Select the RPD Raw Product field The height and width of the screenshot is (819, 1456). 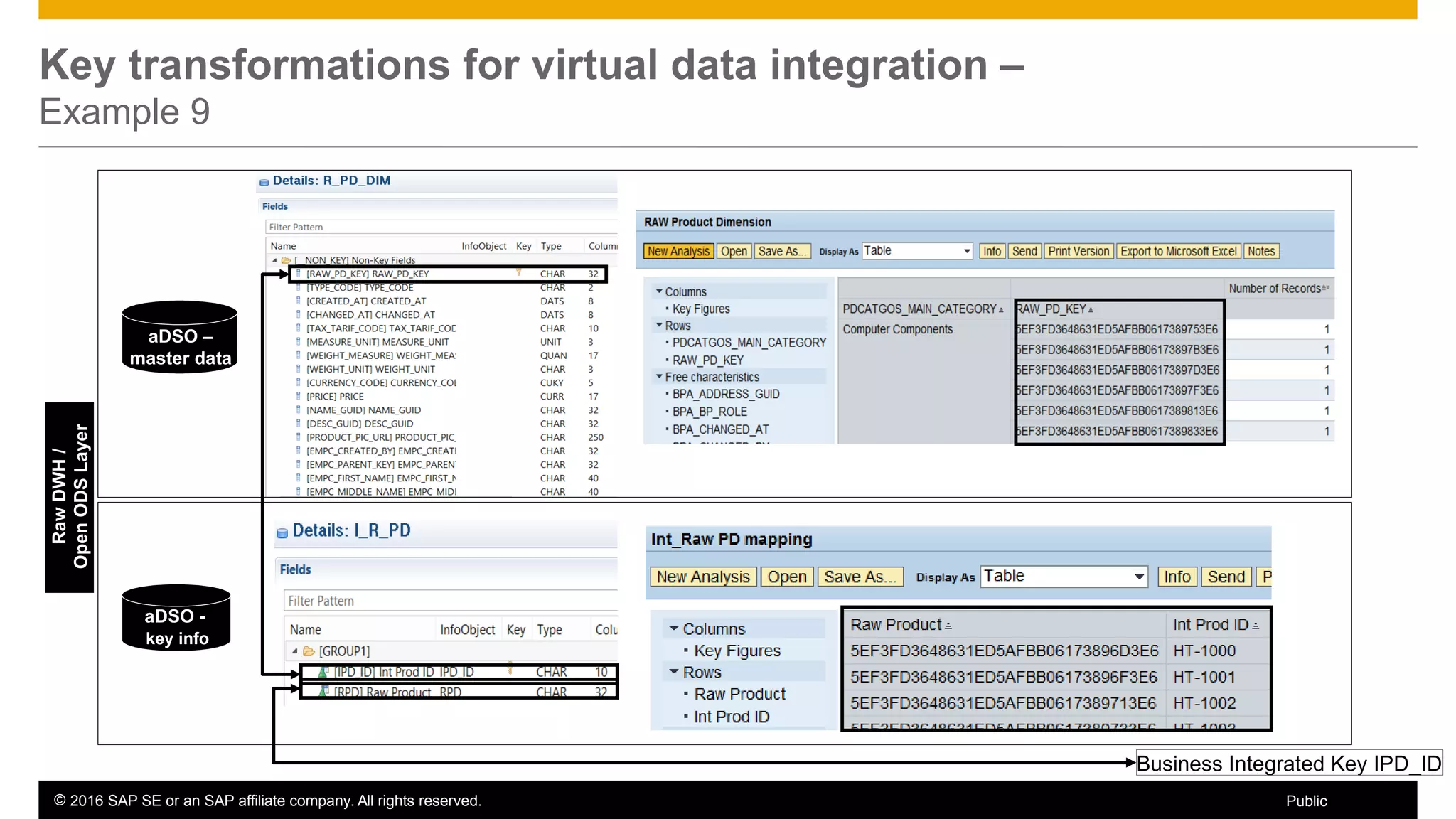pos(459,692)
